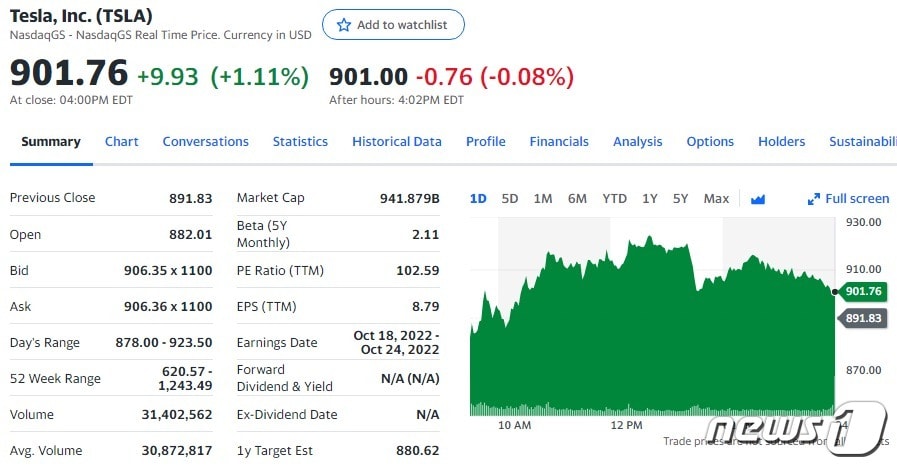Show the 5Y chart range
Viewport: 897px width, 468px height.
click(x=681, y=199)
